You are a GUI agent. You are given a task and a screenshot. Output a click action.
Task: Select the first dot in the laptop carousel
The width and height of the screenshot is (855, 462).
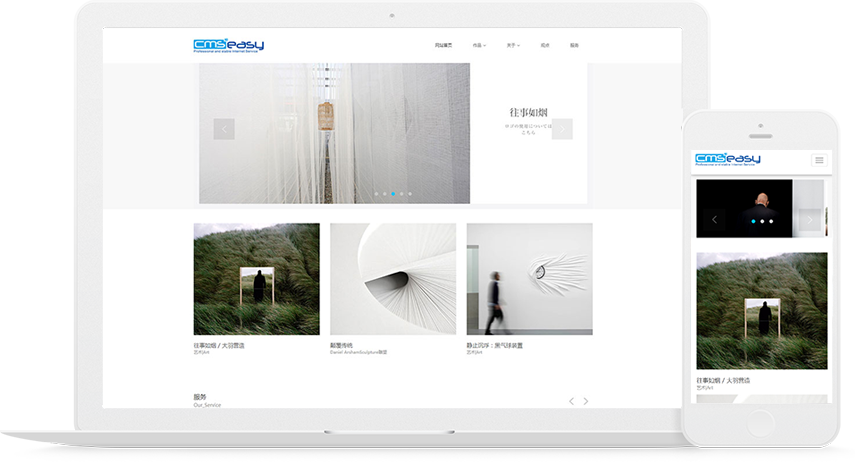pos(376,193)
